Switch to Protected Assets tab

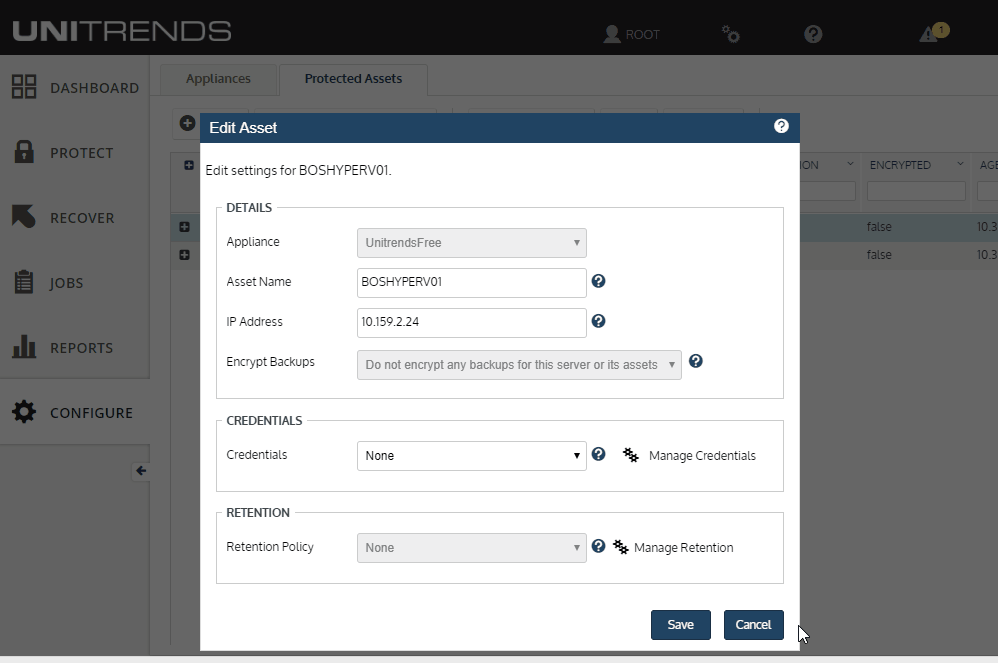pos(353,79)
